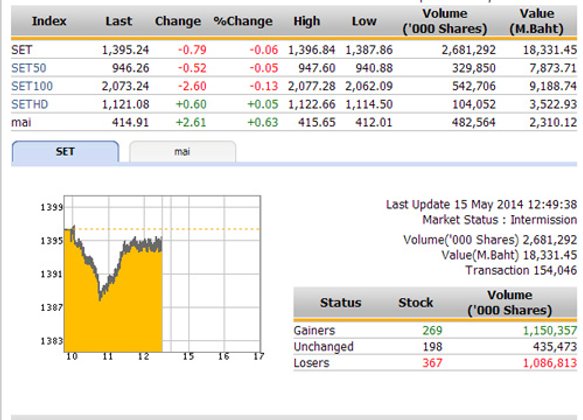
Task: Click the Unchanged status row label
Action: click(323, 347)
